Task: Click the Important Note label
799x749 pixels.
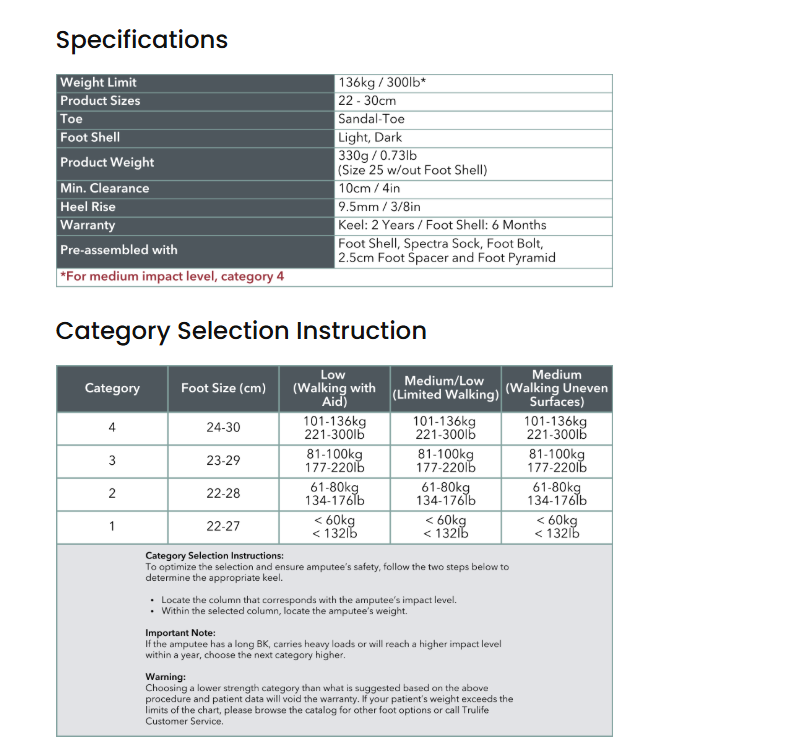Action: click(x=180, y=633)
